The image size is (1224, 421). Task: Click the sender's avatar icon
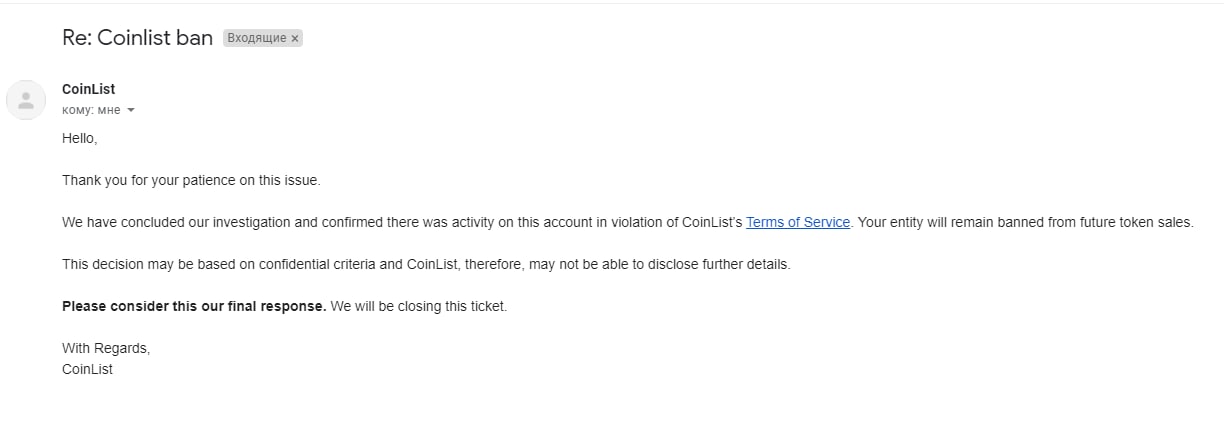click(26, 100)
